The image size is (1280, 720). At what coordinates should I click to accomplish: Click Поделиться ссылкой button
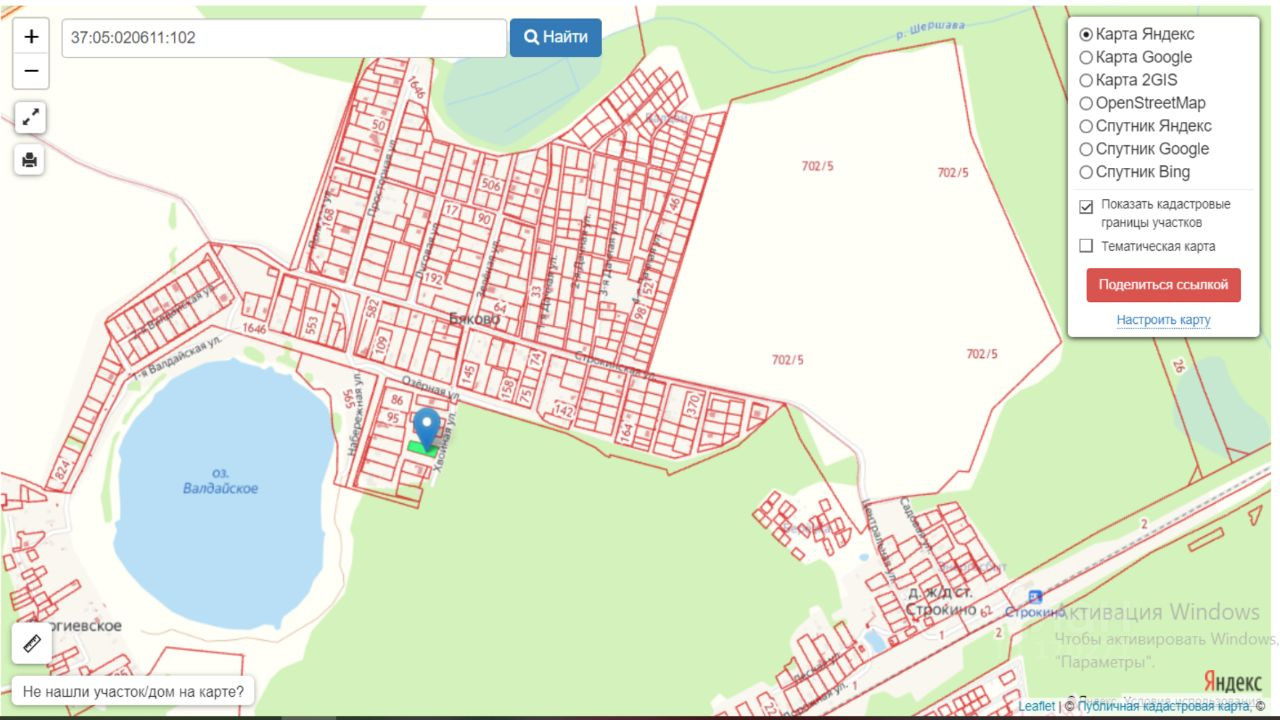1163,285
